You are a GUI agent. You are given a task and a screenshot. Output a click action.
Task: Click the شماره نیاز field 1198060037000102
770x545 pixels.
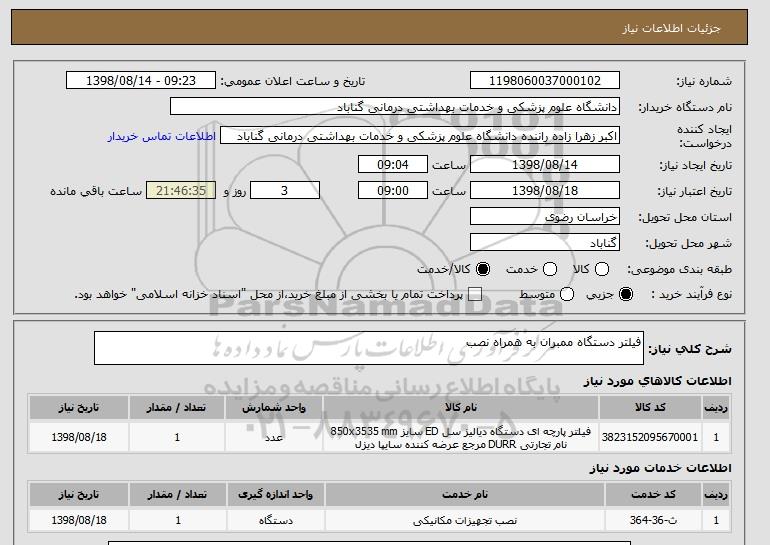(x=545, y=81)
